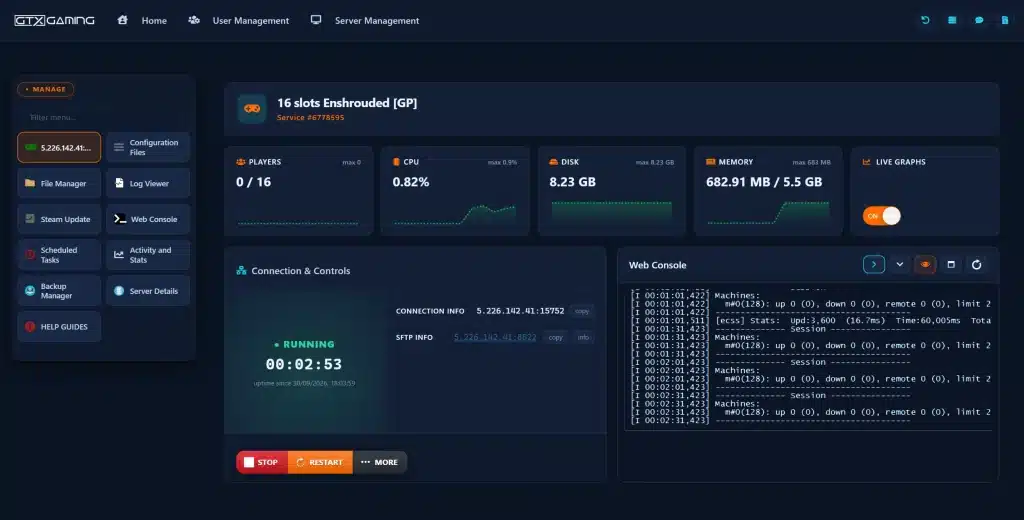Click the Players people icon
Viewport: 1024px width, 520px height.
click(x=241, y=162)
